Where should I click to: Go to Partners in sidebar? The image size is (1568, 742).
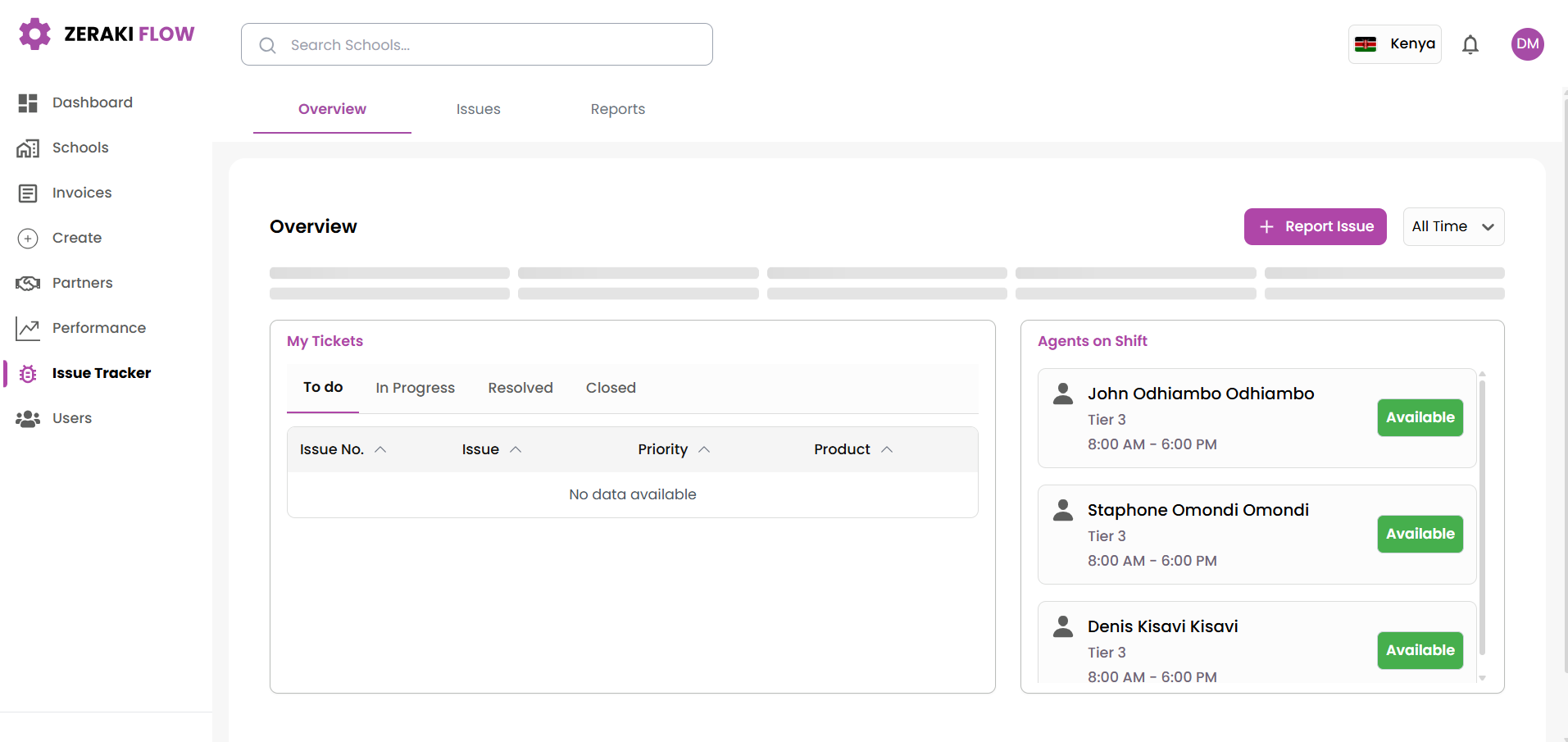pyautogui.click(x=83, y=283)
